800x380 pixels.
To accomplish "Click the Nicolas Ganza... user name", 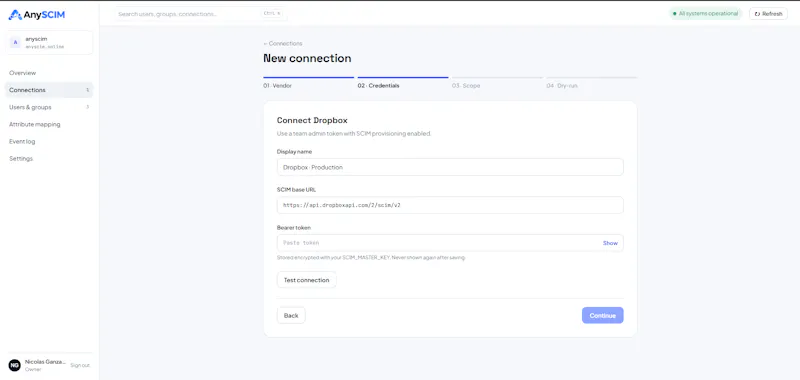I will click(x=45, y=362).
